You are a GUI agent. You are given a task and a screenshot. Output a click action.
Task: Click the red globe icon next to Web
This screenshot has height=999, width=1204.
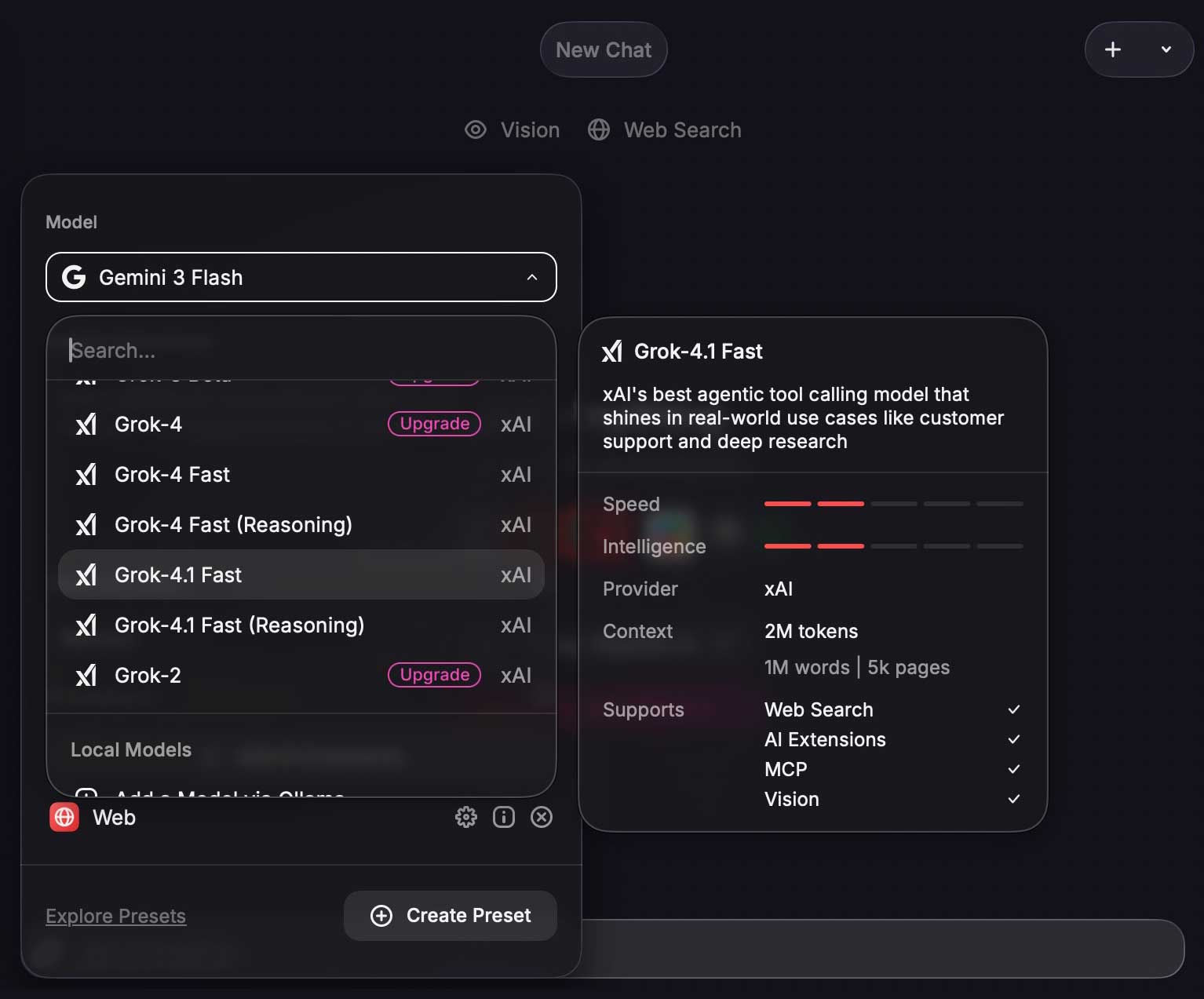(64, 817)
